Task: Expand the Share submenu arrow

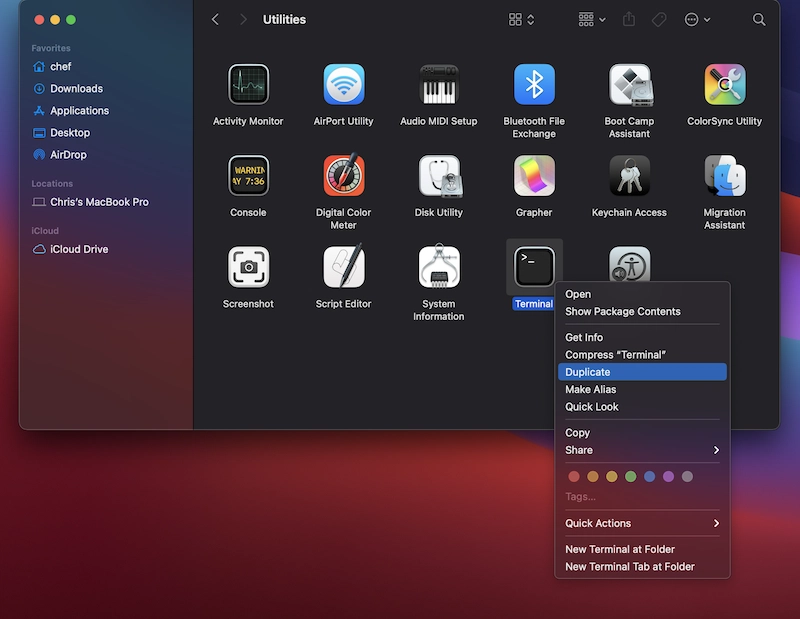Action: coord(716,450)
